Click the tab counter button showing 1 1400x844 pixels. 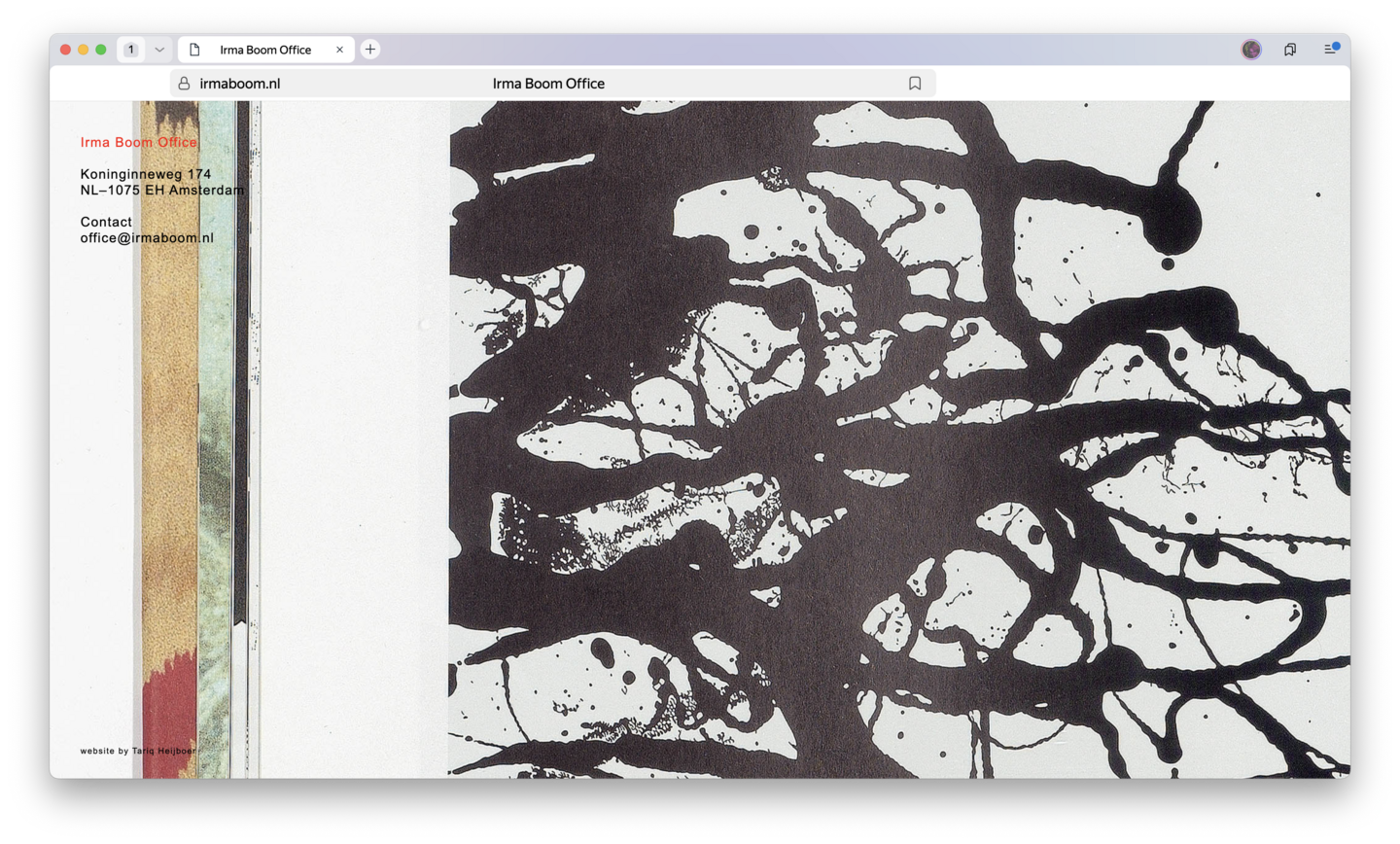(131, 50)
